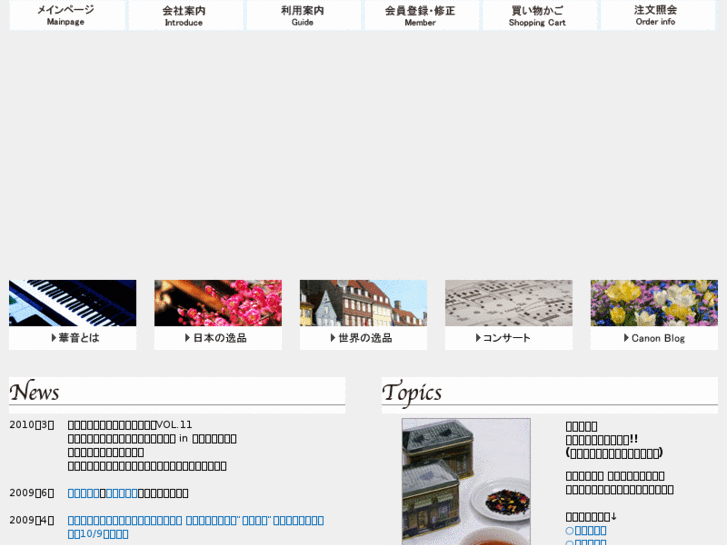Screen dimensions: 727x545
Task: Click the tea tins product image
Action: [466, 481]
